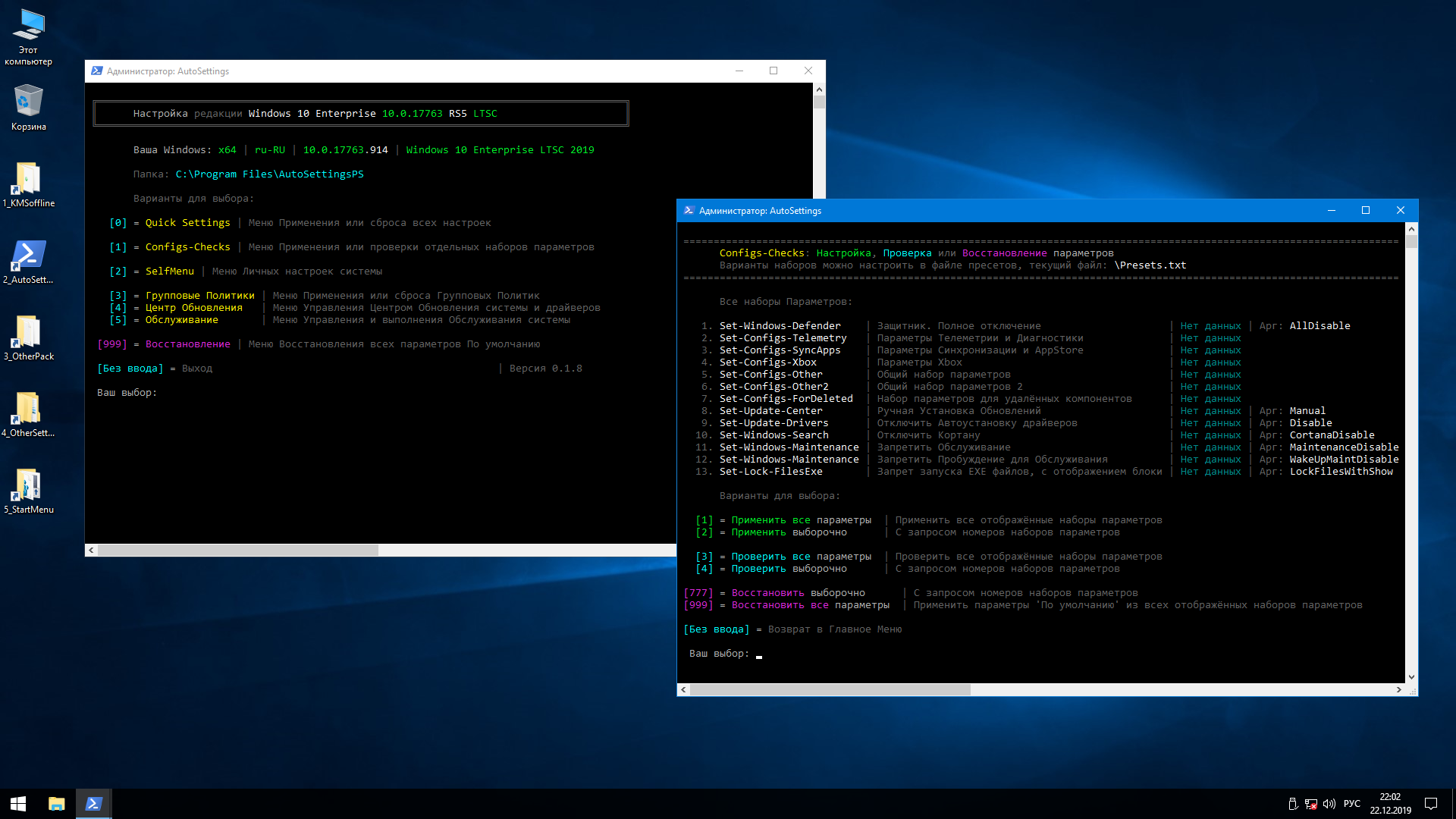Click the red 'Восстановление' option in the back window
Screen dimensions: 1456x819
point(187,344)
